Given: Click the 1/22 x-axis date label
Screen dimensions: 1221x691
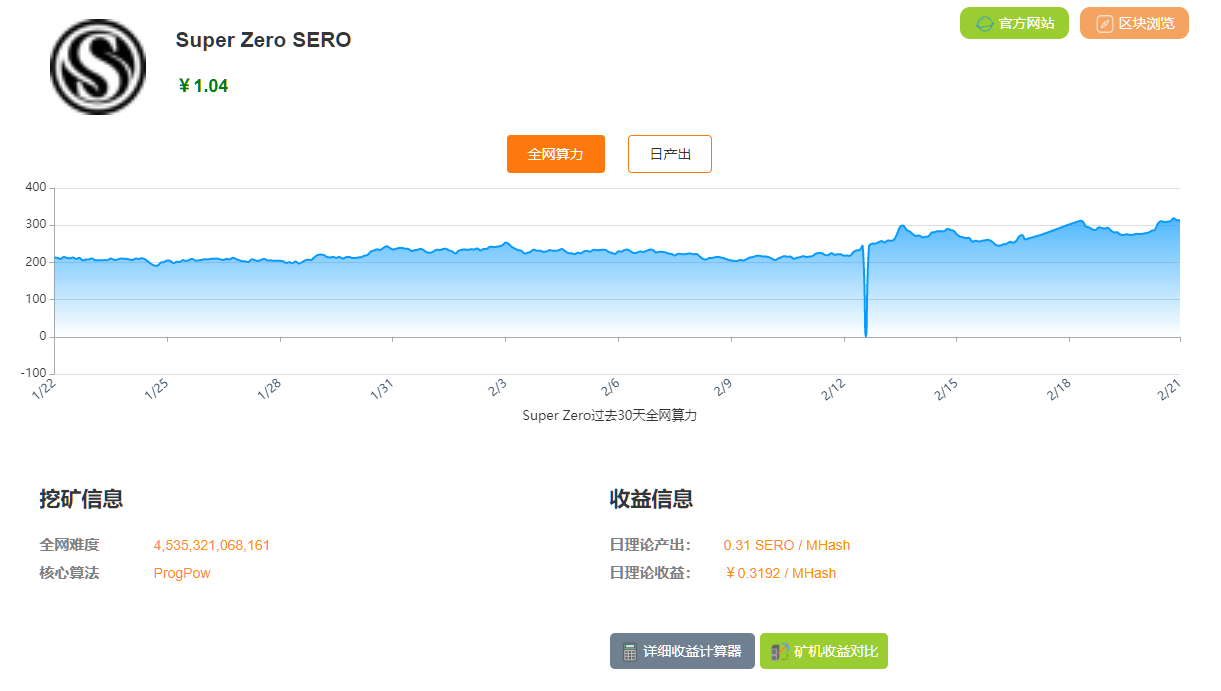Looking at the screenshot, I should (44, 390).
